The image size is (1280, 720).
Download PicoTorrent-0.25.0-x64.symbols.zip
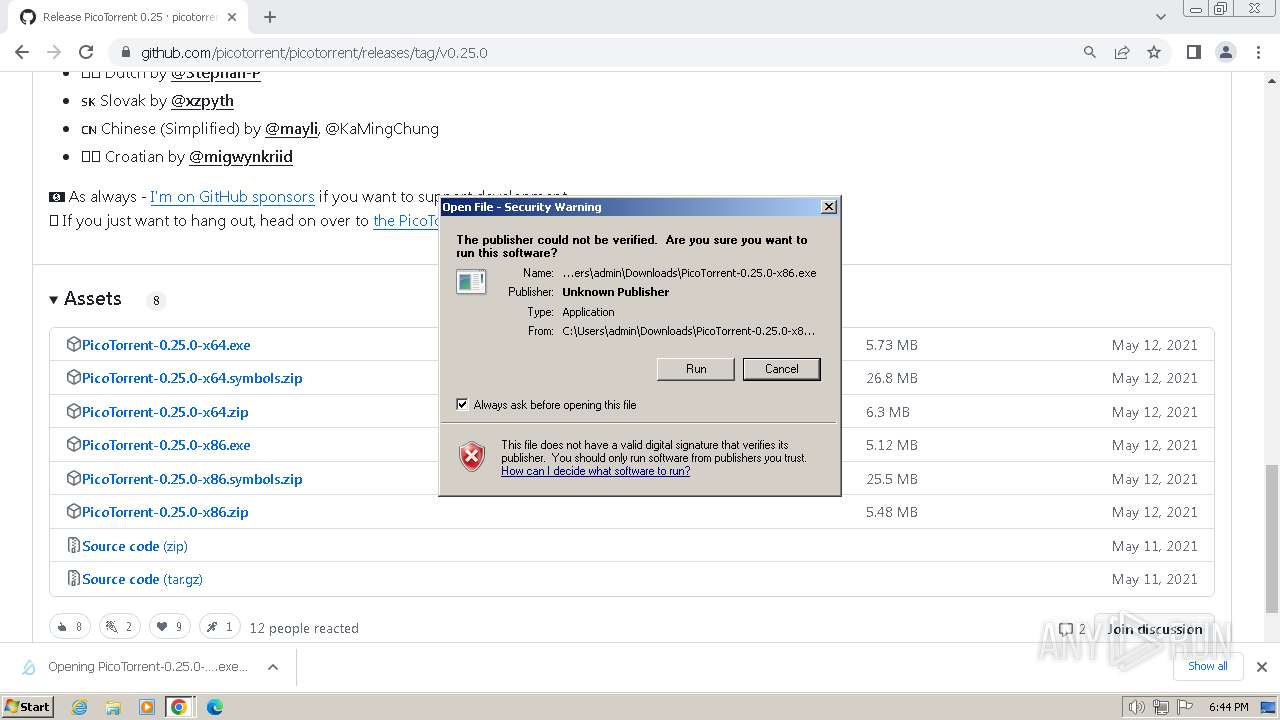point(192,378)
